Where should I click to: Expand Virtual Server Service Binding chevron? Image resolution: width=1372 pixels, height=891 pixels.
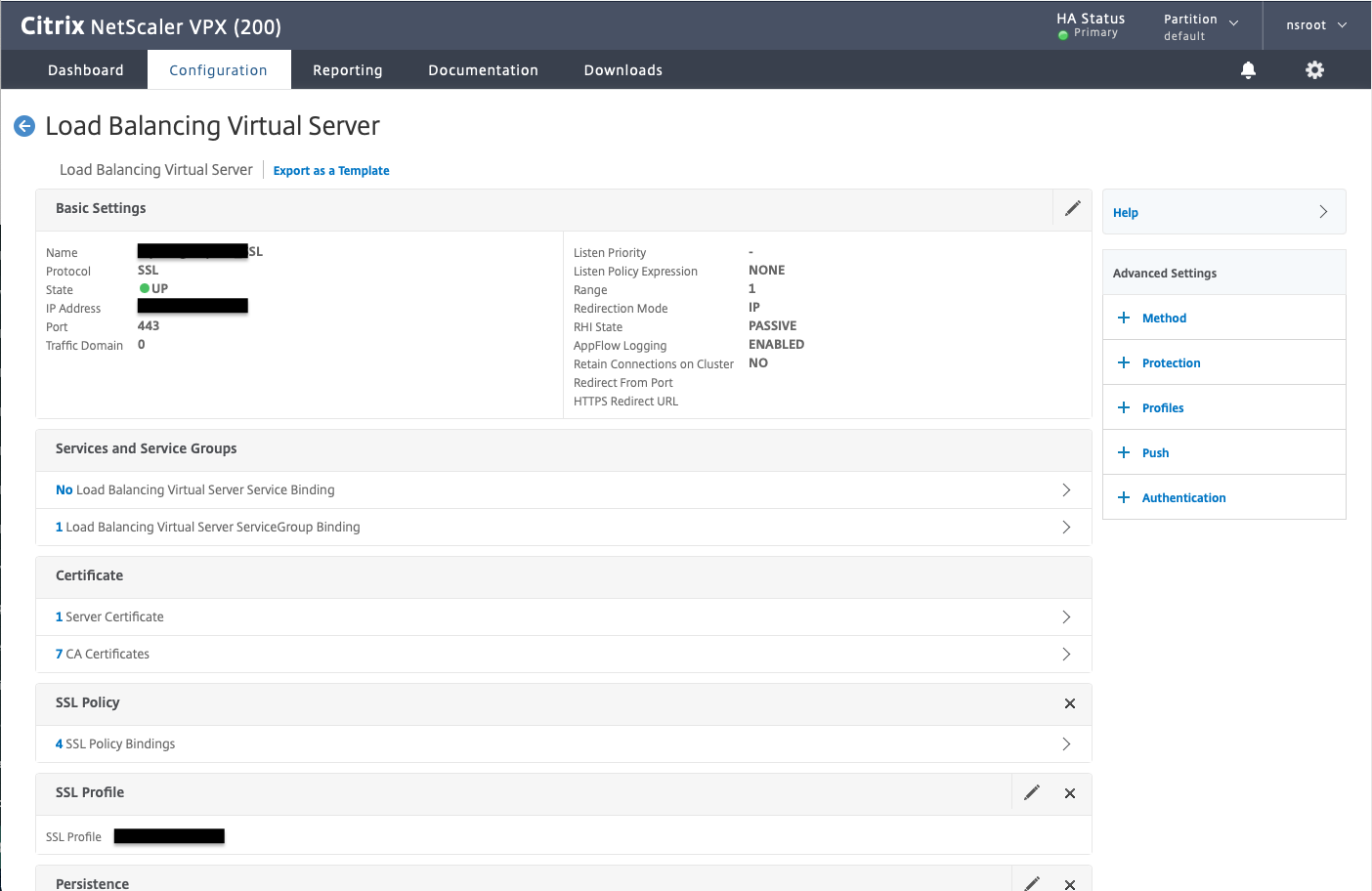pyautogui.click(x=1066, y=489)
